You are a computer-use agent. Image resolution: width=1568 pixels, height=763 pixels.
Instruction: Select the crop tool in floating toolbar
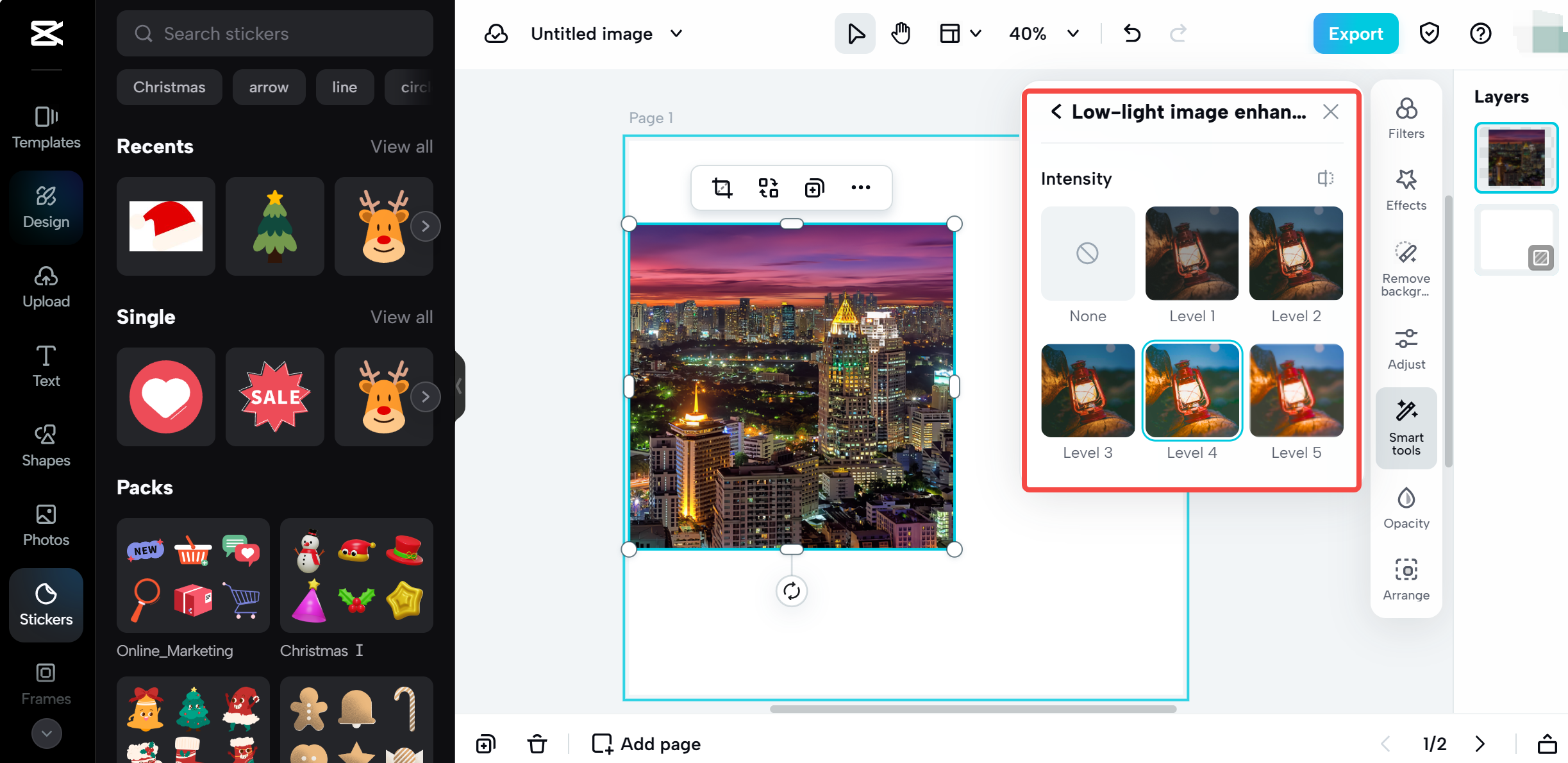[x=722, y=188]
